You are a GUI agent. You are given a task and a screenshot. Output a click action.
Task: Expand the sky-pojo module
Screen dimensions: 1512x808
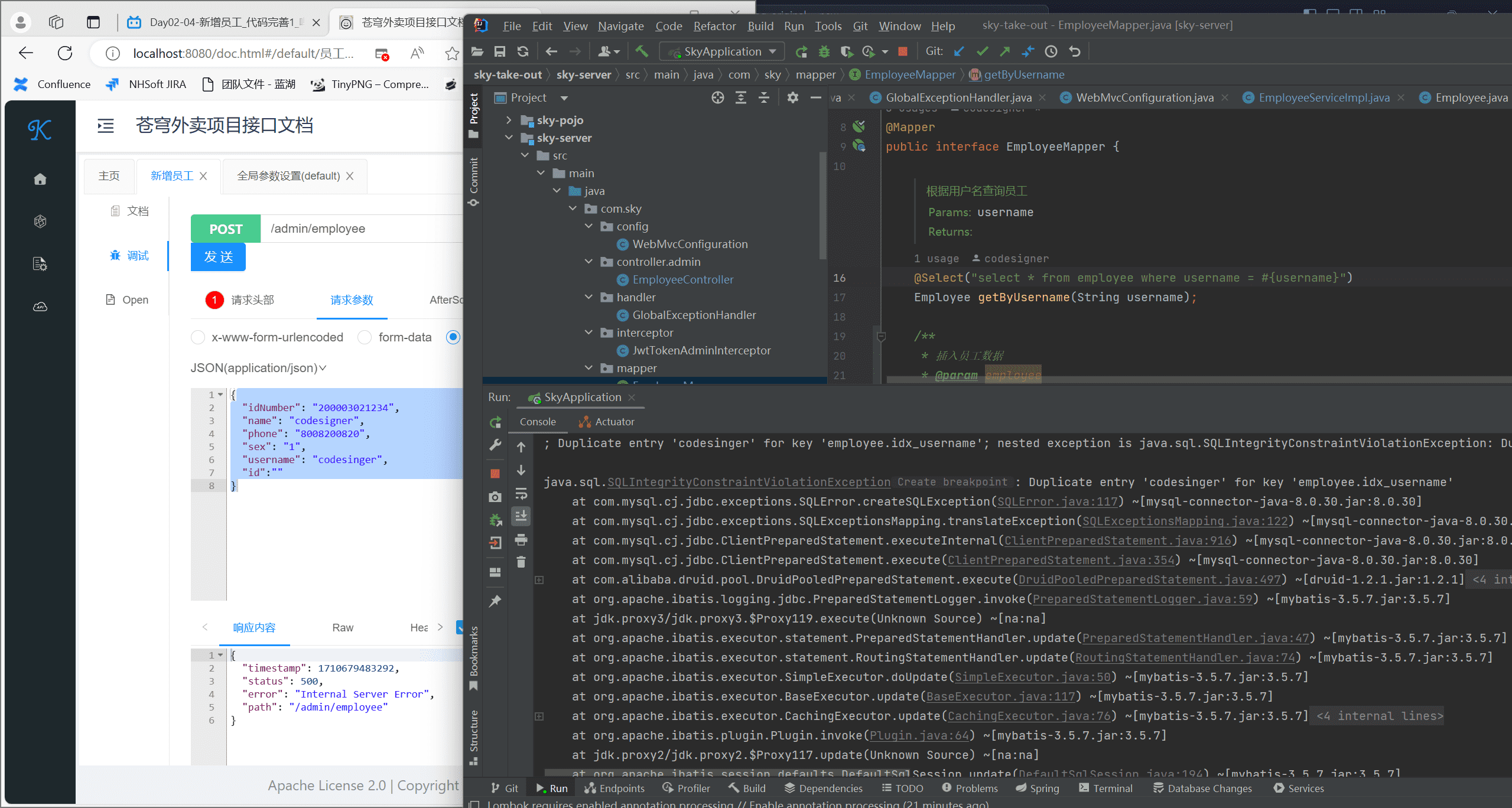tap(509, 120)
